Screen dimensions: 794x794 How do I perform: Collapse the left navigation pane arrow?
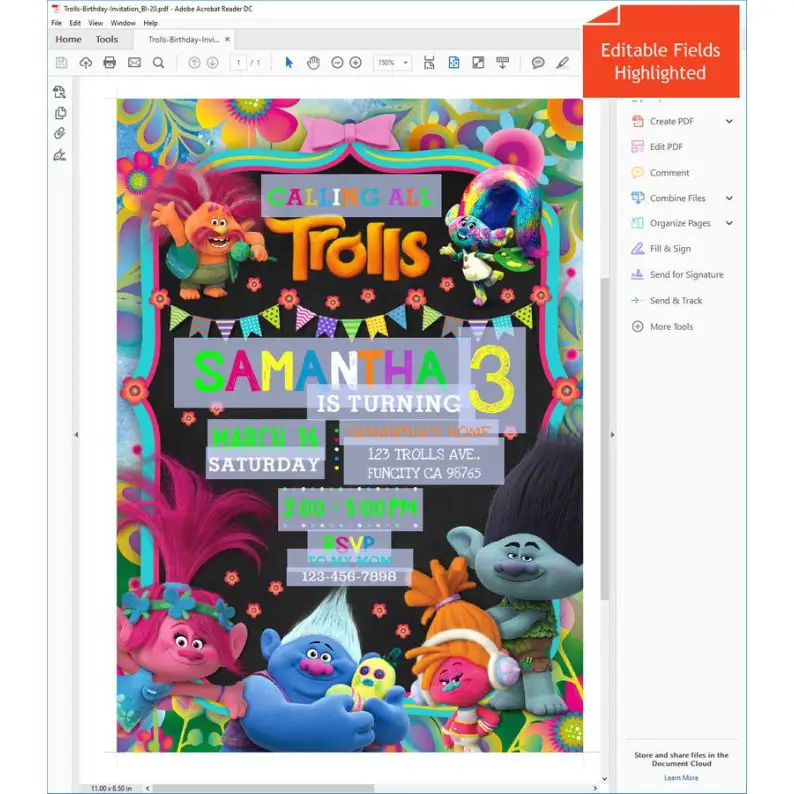point(76,434)
